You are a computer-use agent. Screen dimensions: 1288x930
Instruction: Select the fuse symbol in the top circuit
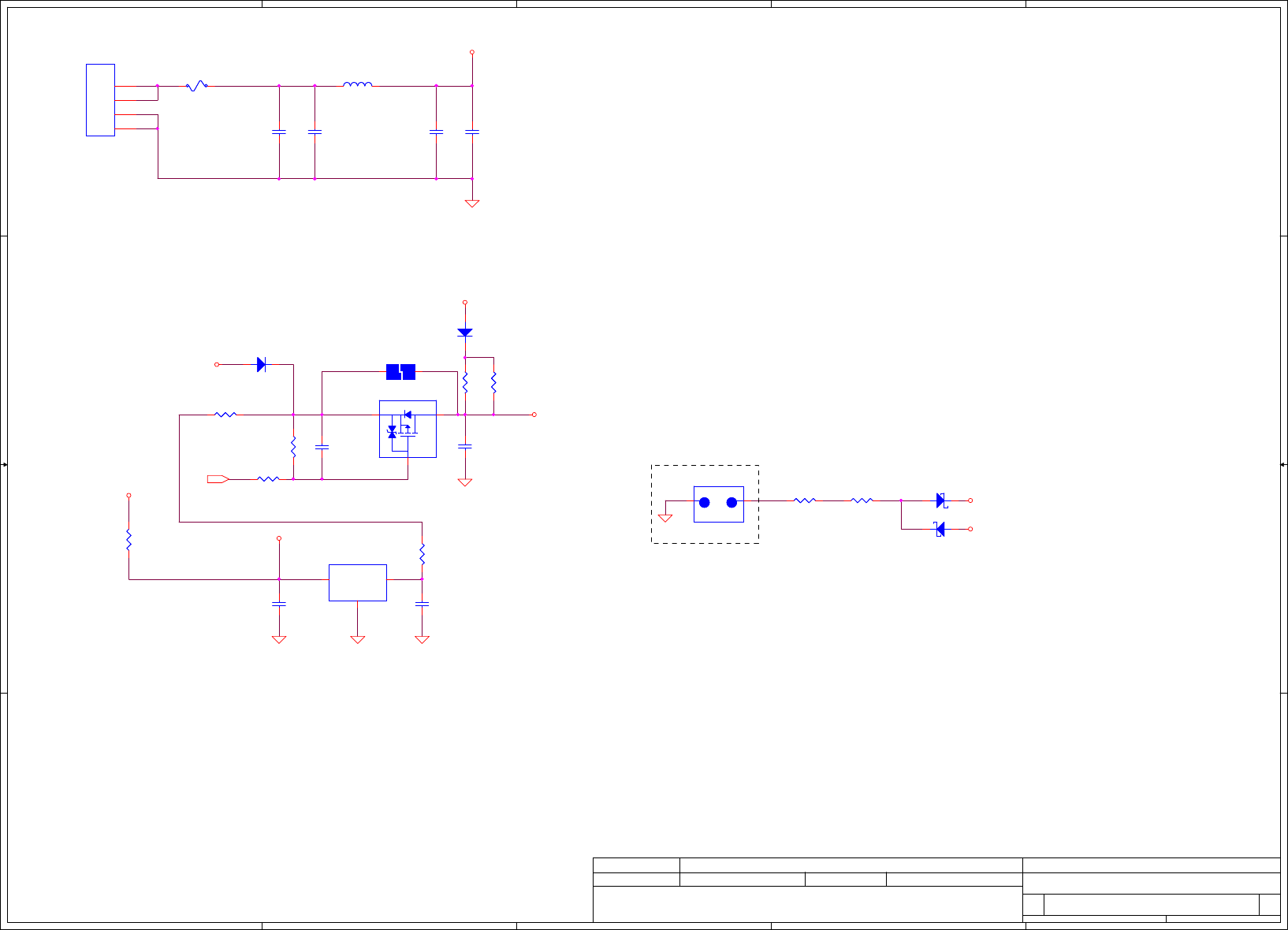196,86
